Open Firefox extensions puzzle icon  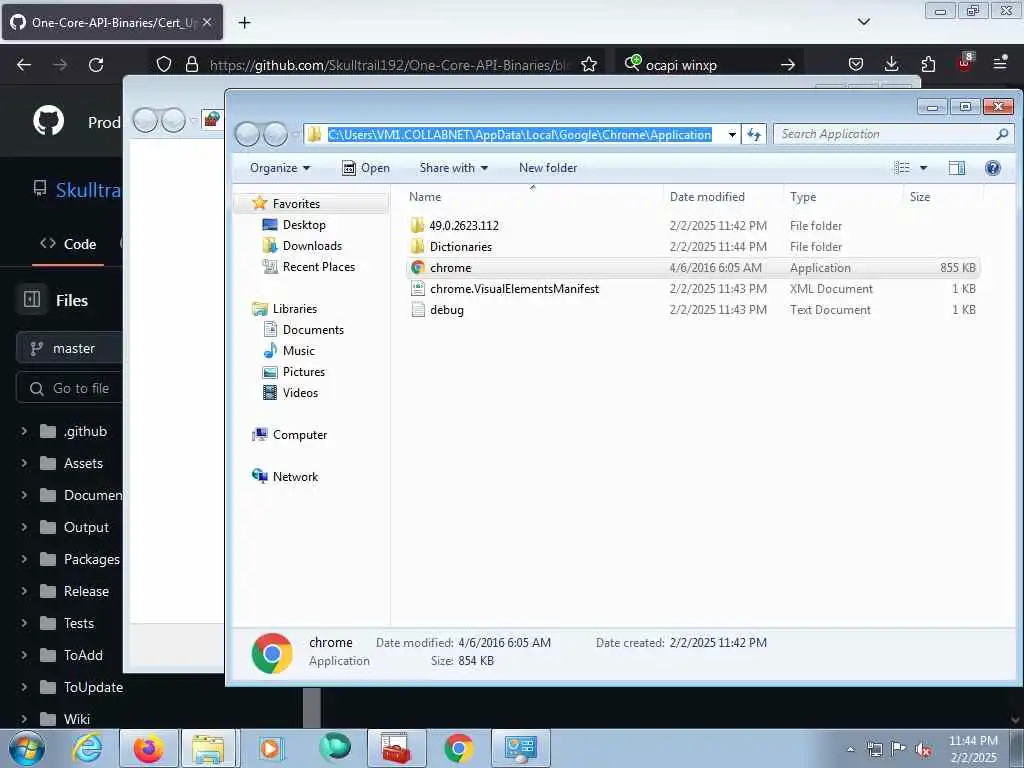point(928,64)
